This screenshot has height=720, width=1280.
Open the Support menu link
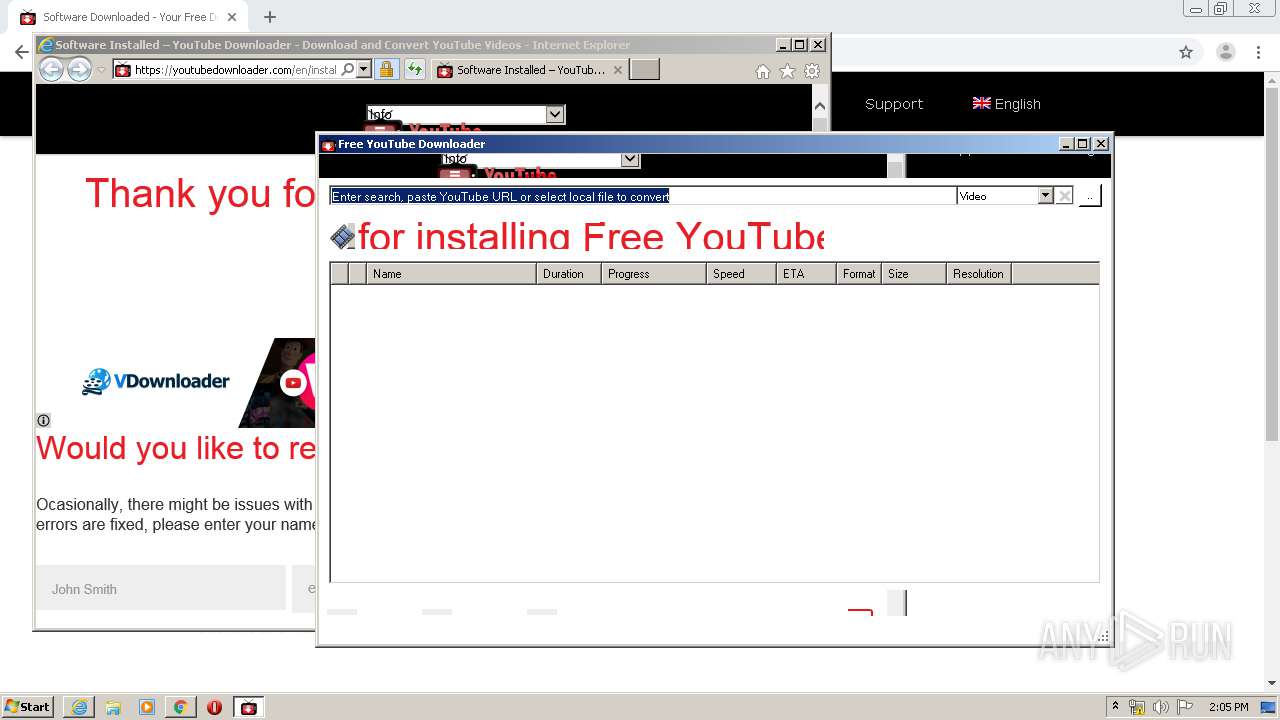point(894,104)
